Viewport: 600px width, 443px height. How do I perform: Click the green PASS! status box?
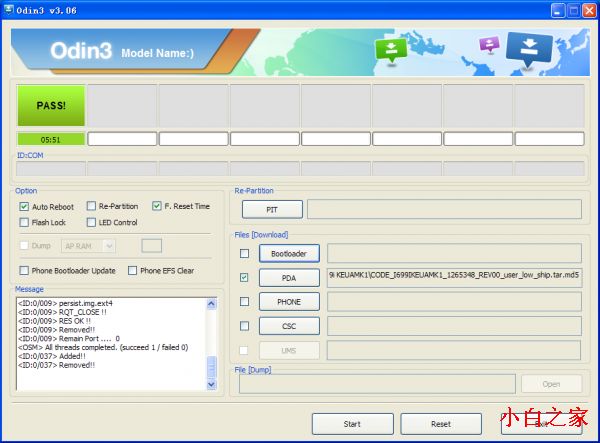[x=51, y=106]
